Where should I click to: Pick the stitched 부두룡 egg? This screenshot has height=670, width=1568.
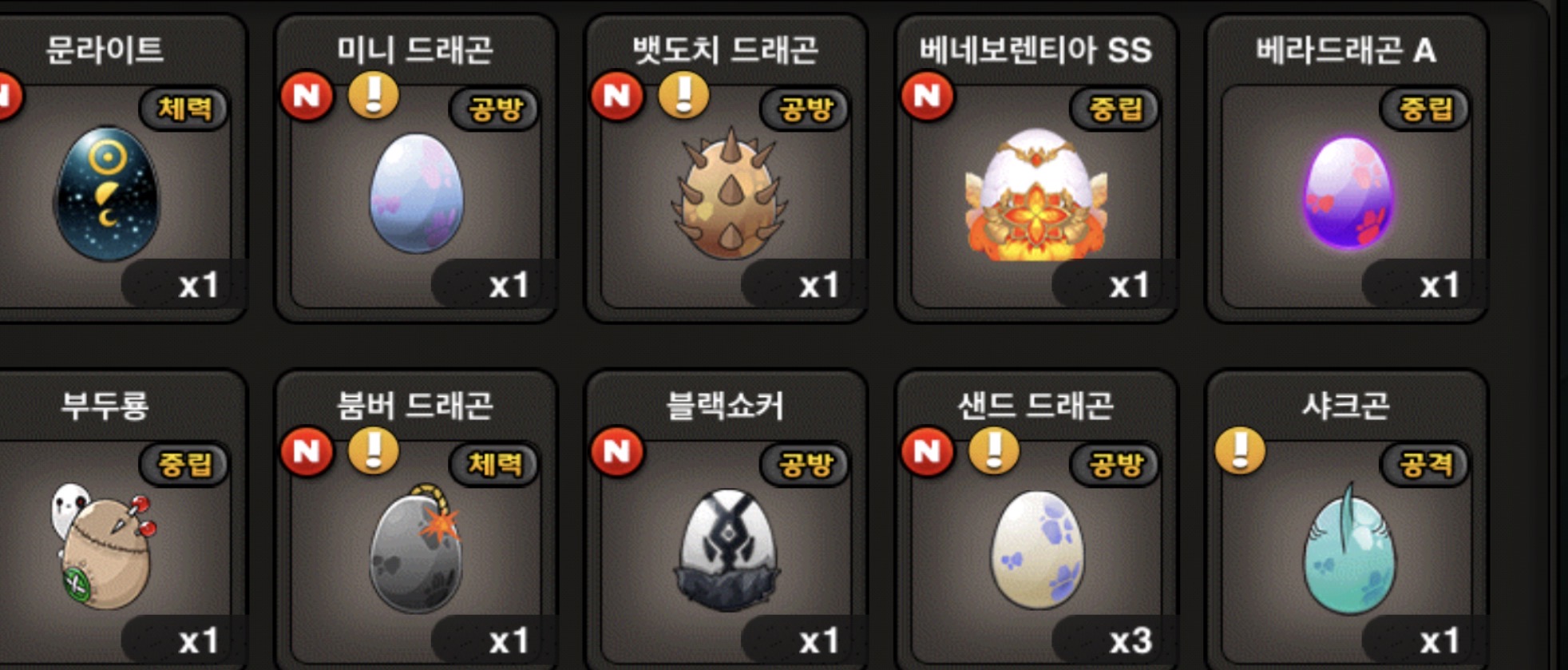[105, 546]
